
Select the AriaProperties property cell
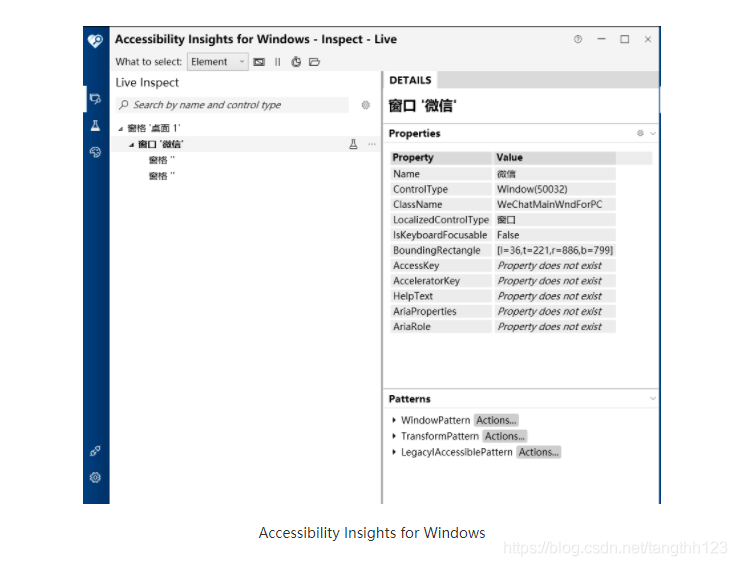(441, 312)
